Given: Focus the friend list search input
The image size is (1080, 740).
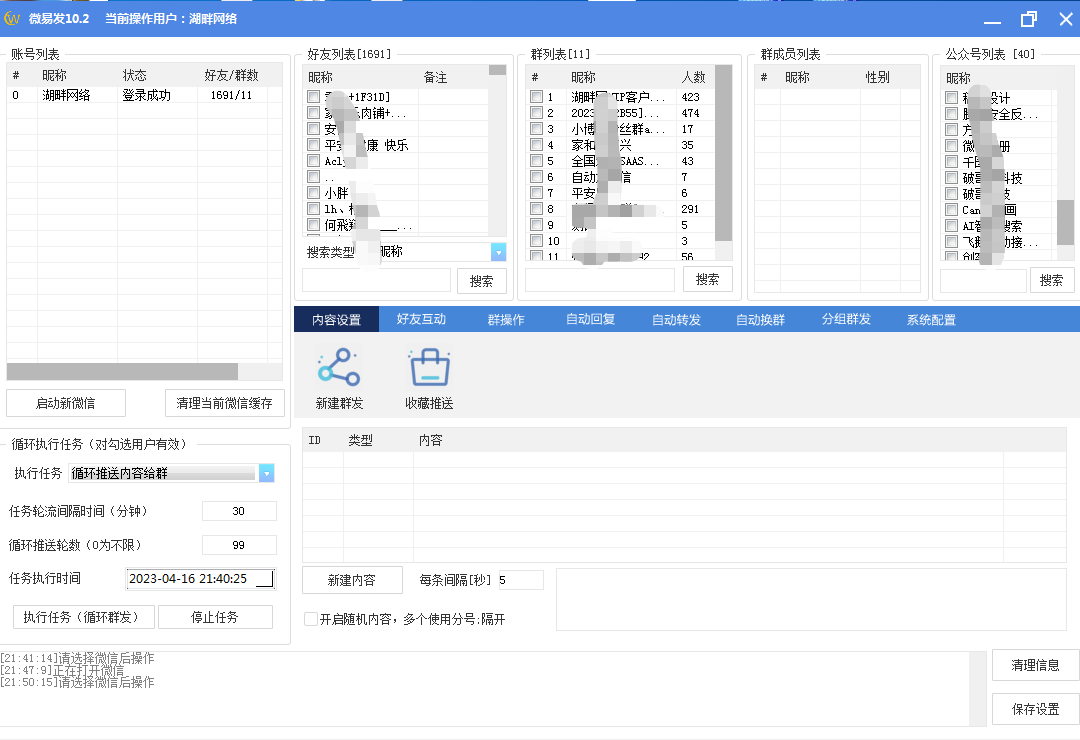Looking at the screenshot, I should point(377,281).
